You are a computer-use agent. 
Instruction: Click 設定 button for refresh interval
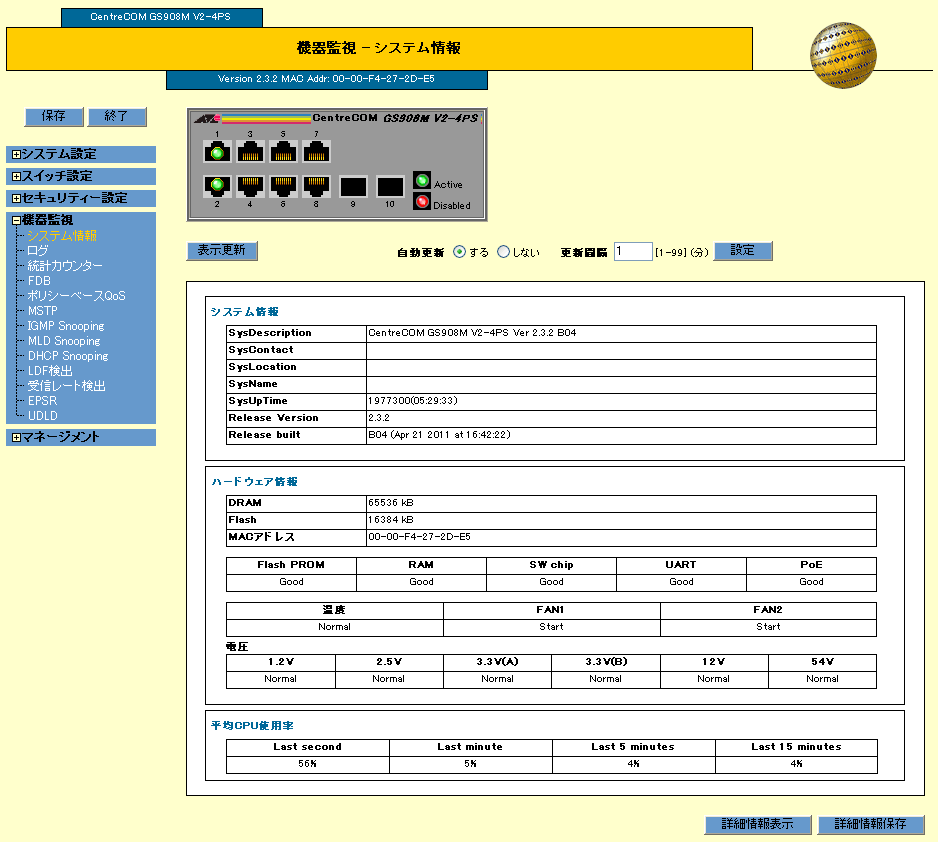[743, 251]
